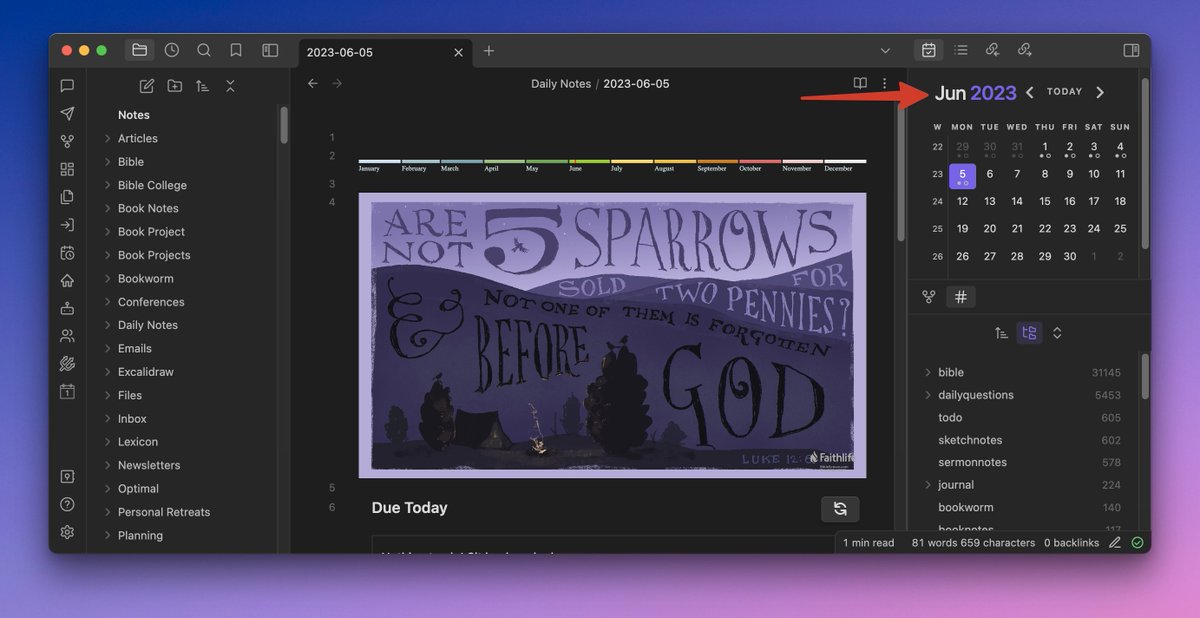Open Obsidian settings gear
Screen dimensions: 1200x618
pos(67,532)
